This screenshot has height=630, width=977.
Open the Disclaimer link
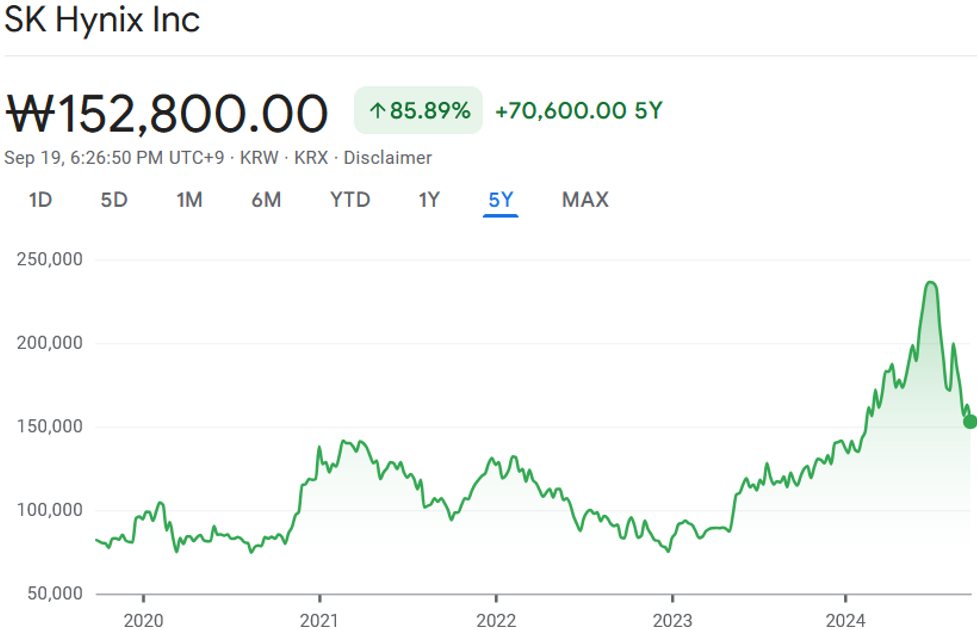click(388, 158)
